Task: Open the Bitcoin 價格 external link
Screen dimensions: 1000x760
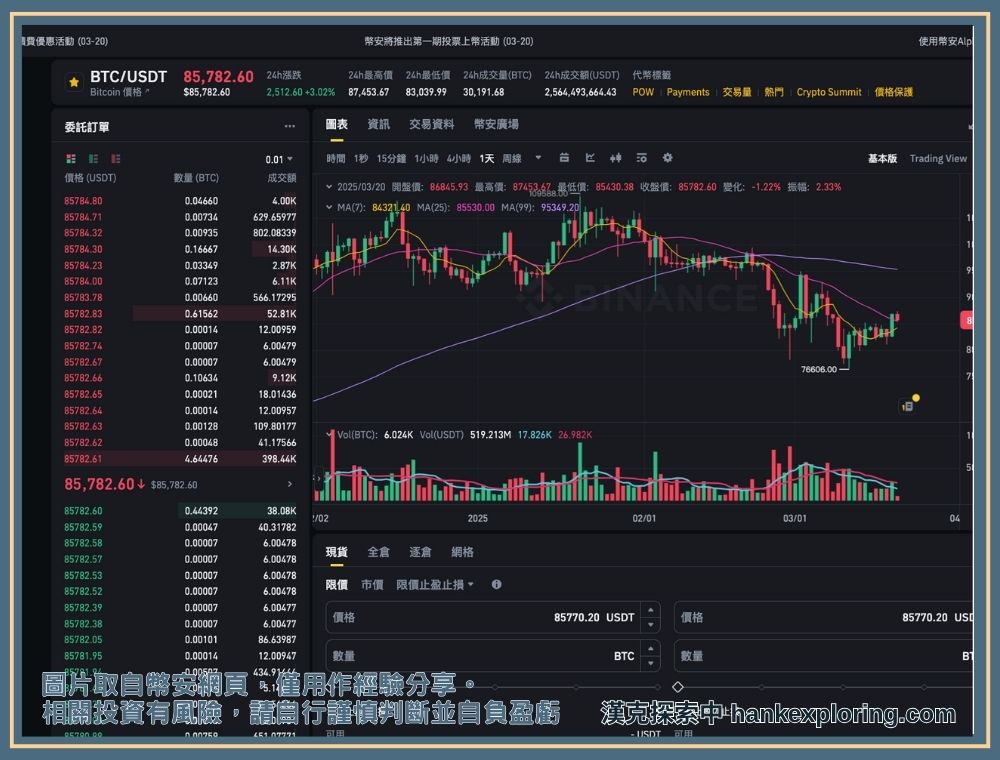Action: 119,92
